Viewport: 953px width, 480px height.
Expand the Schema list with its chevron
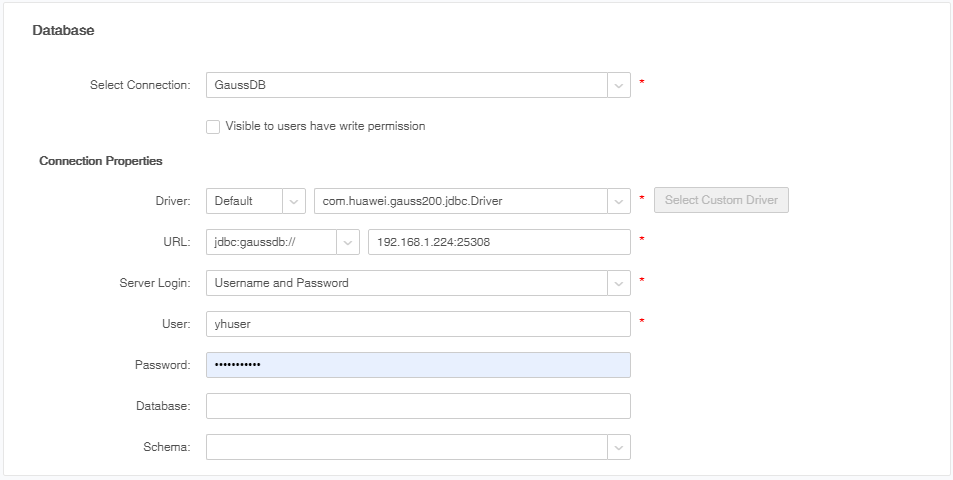tap(619, 447)
